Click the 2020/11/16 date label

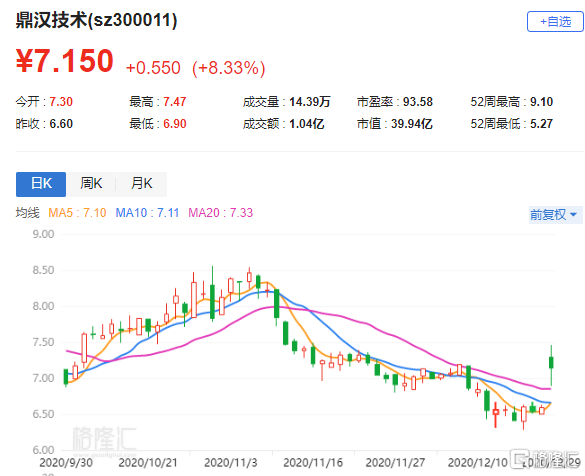coord(313,463)
